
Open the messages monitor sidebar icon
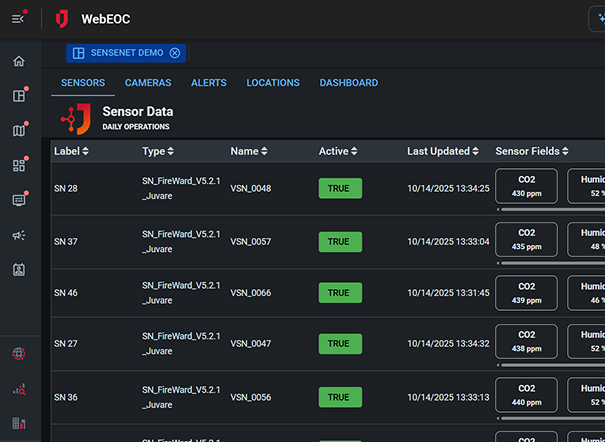(x=18, y=200)
